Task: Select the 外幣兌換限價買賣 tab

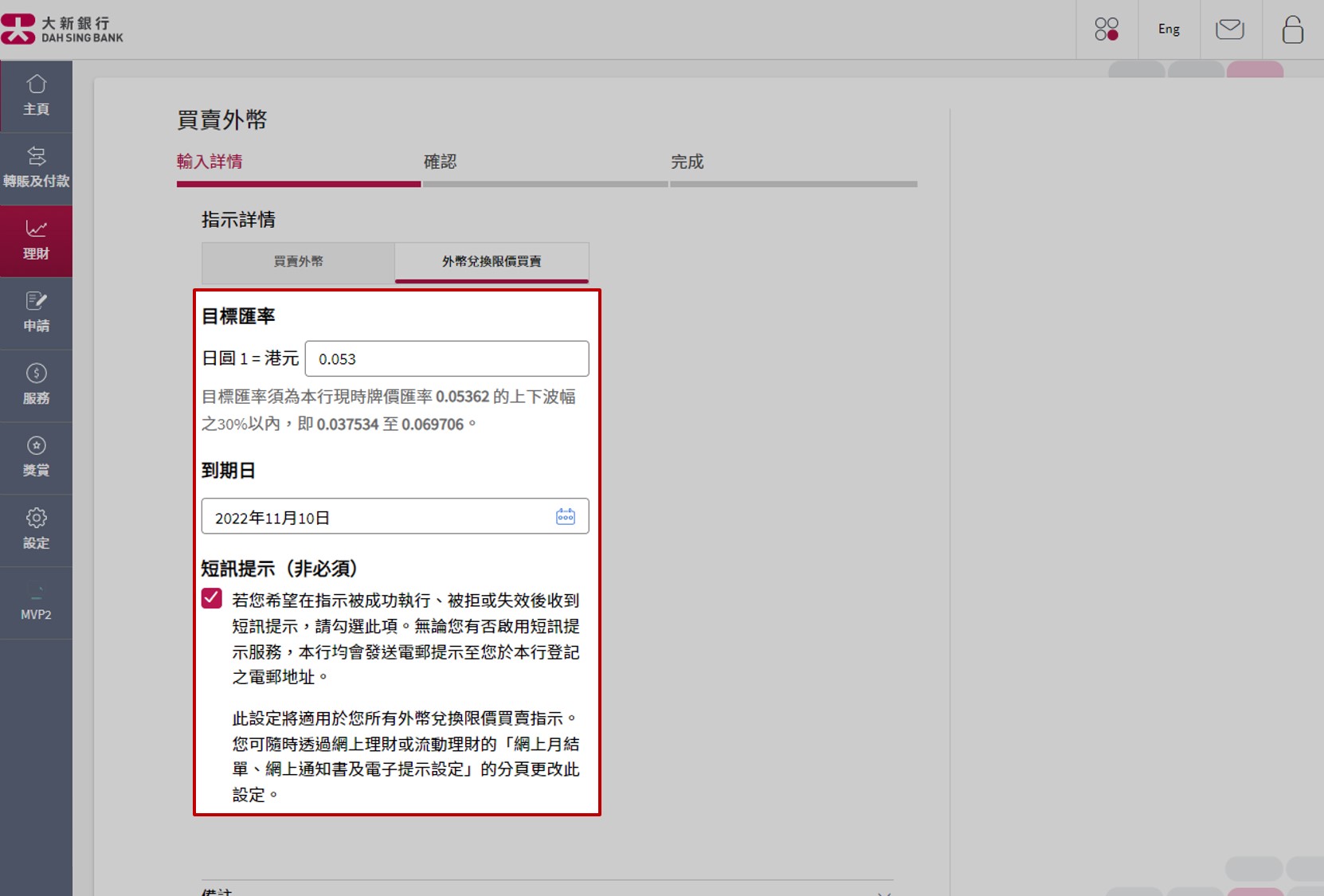Action: point(492,262)
